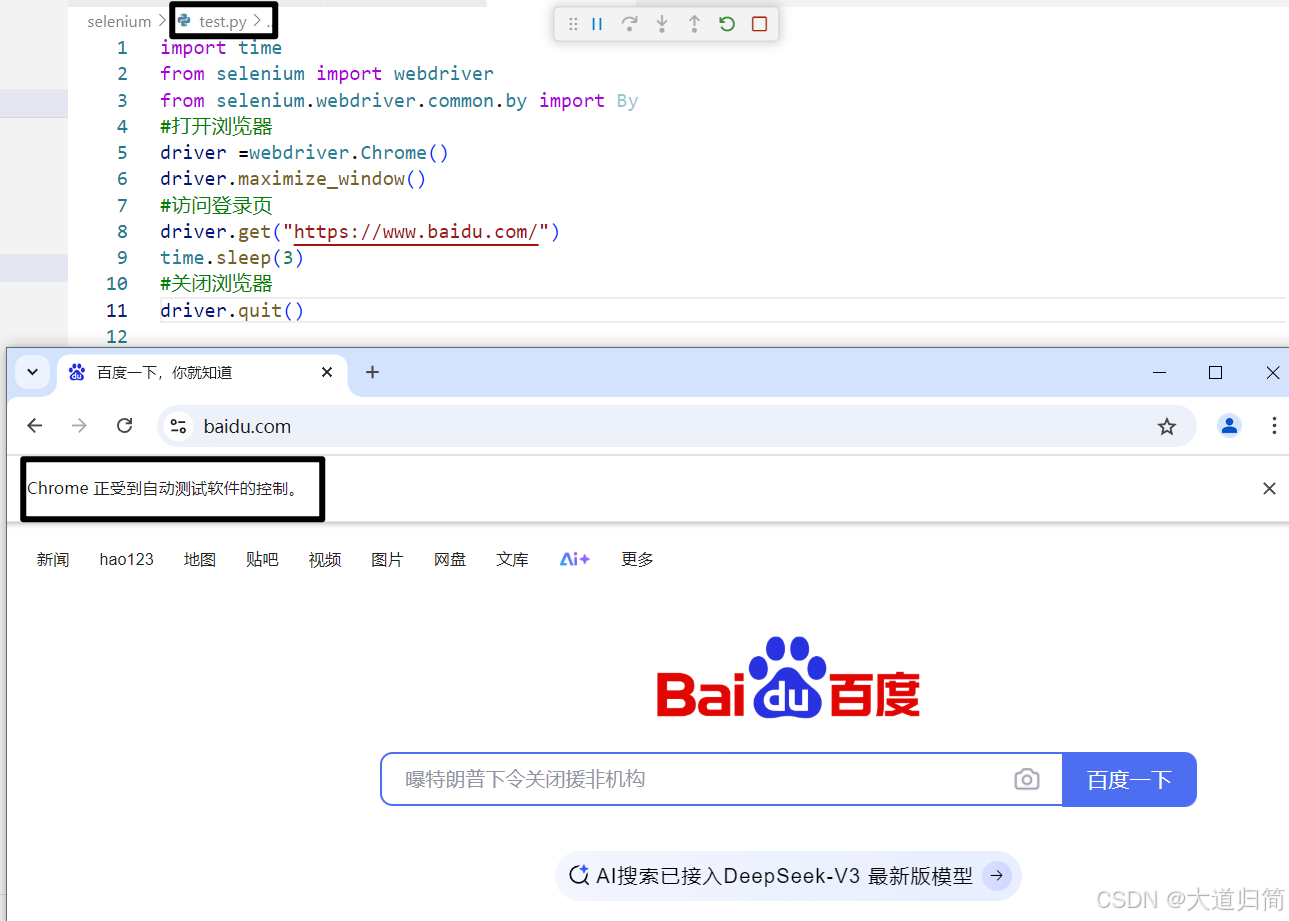
Task: Dismiss the automated test software infobar
Action: tap(1269, 489)
